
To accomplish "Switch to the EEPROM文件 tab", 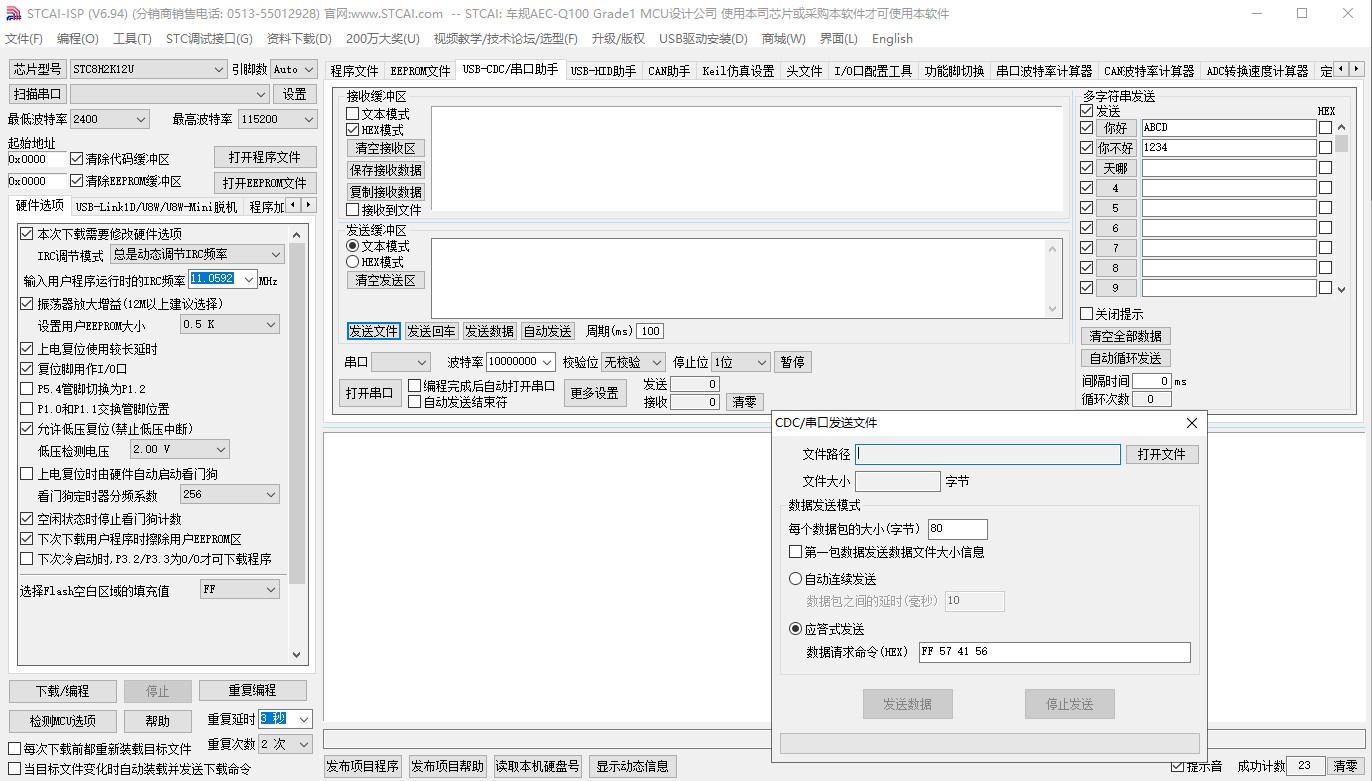I will (x=420, y=71).
